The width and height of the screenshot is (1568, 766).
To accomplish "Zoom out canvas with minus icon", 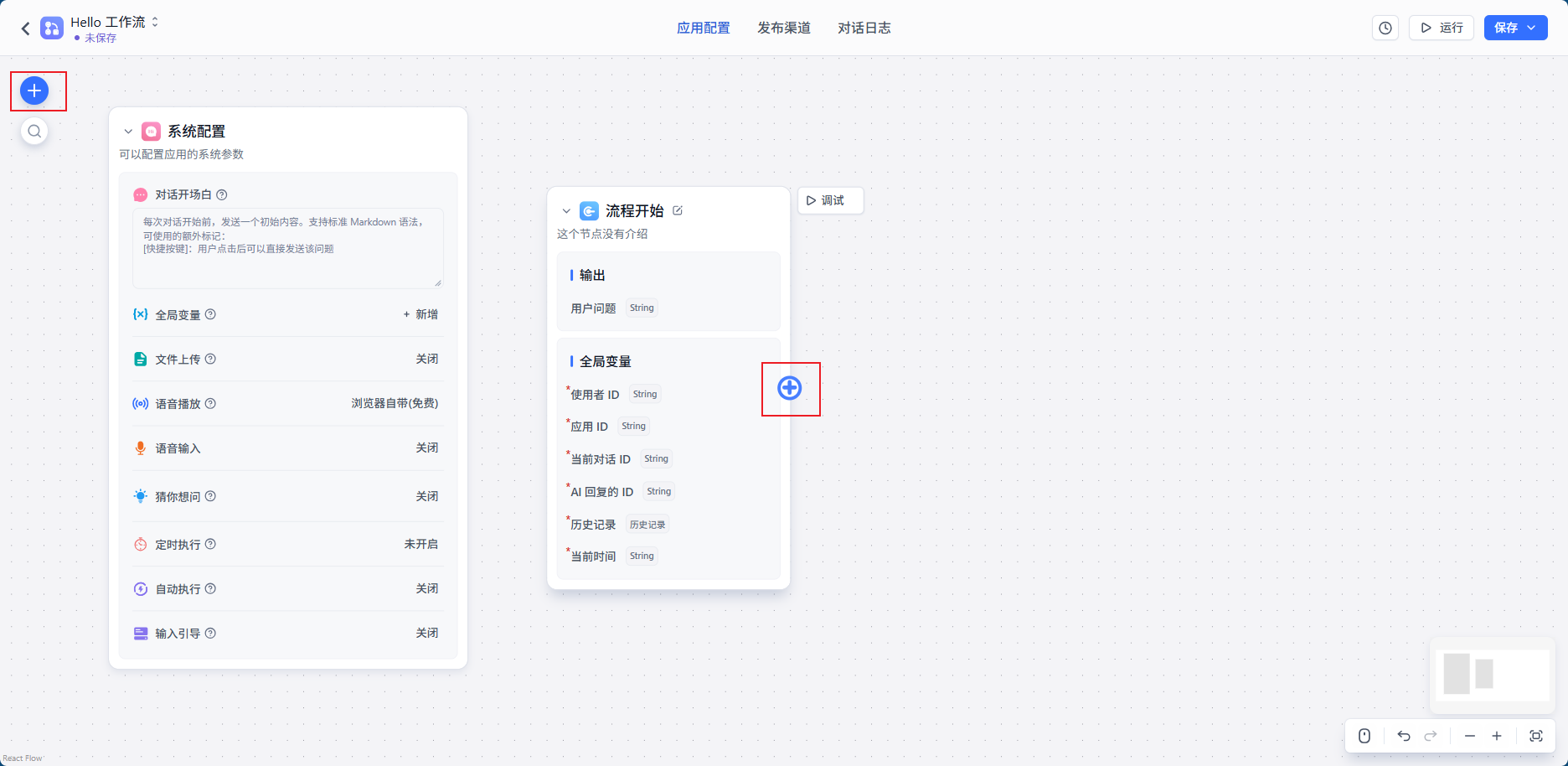I will [1469, 736].
